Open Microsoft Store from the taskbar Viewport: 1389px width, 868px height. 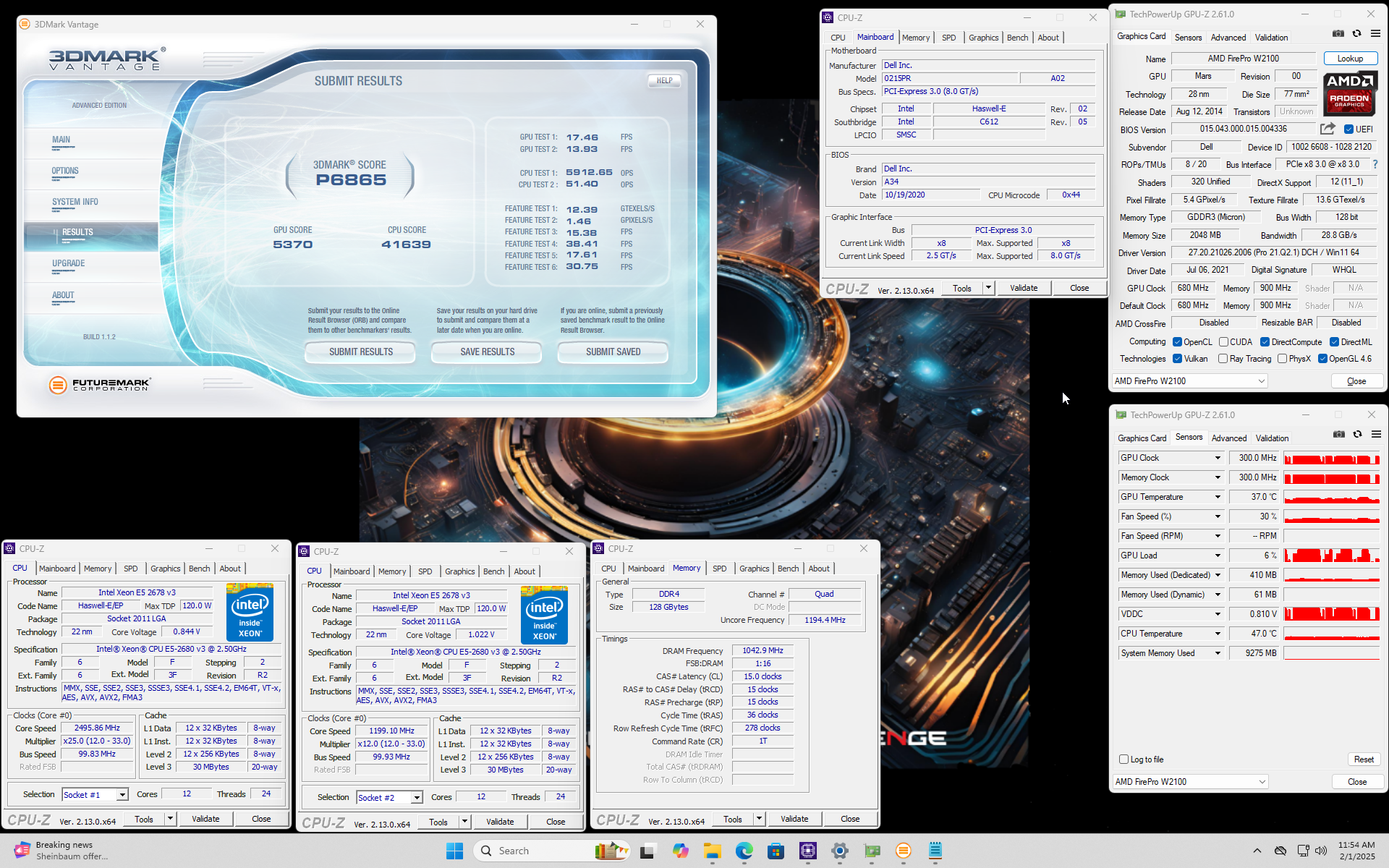tap(776, 851)
